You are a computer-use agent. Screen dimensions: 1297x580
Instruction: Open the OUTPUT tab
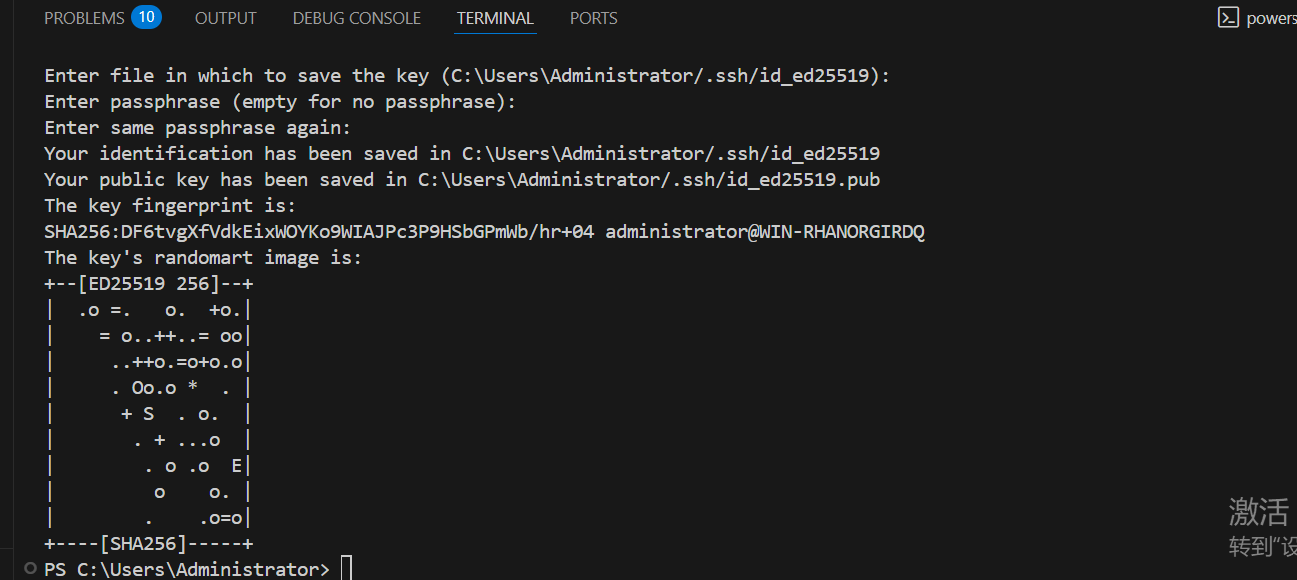[x=225, y=17]
